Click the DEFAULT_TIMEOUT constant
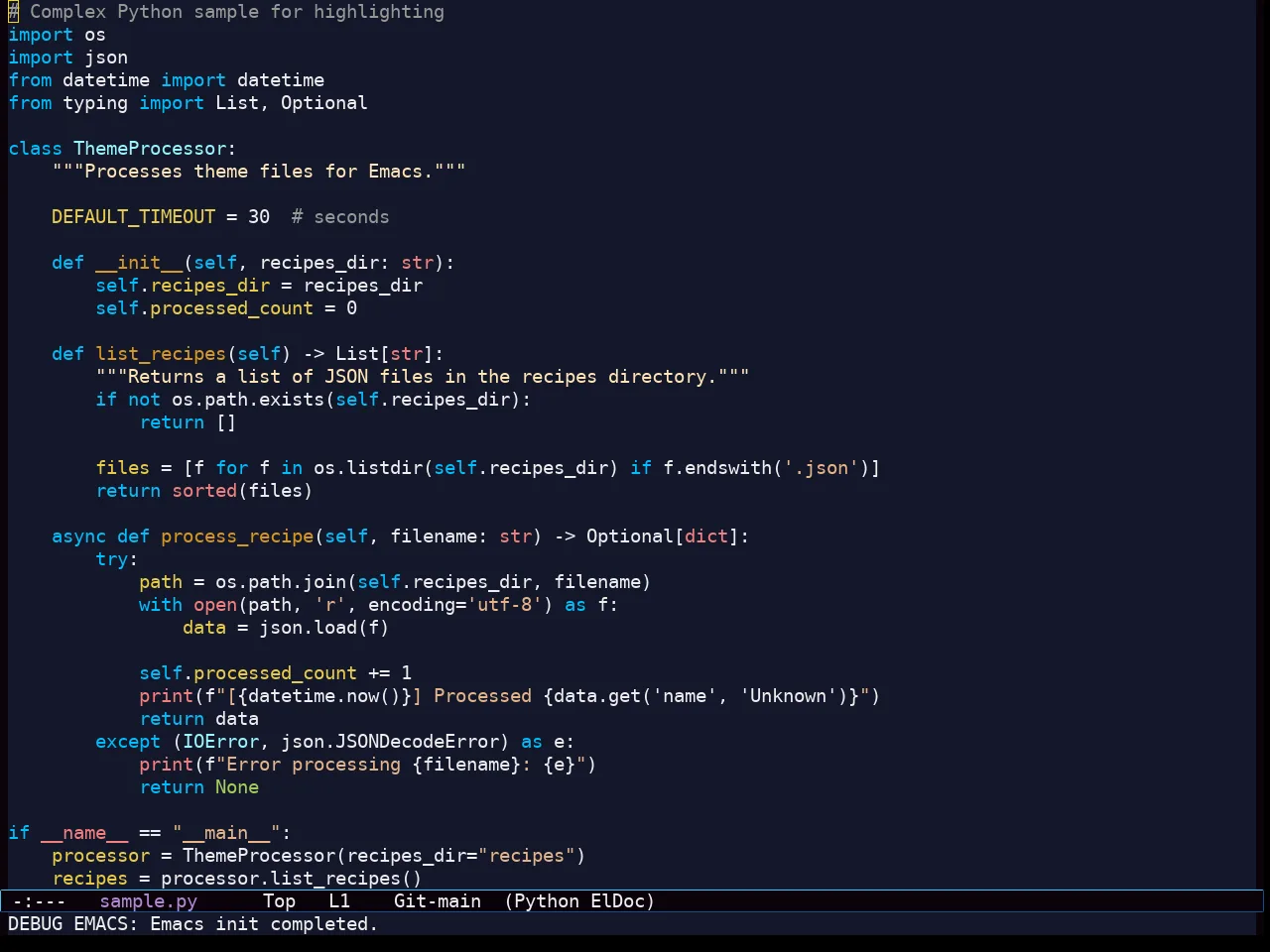The image size is (1270, 952). pos(133,217)
